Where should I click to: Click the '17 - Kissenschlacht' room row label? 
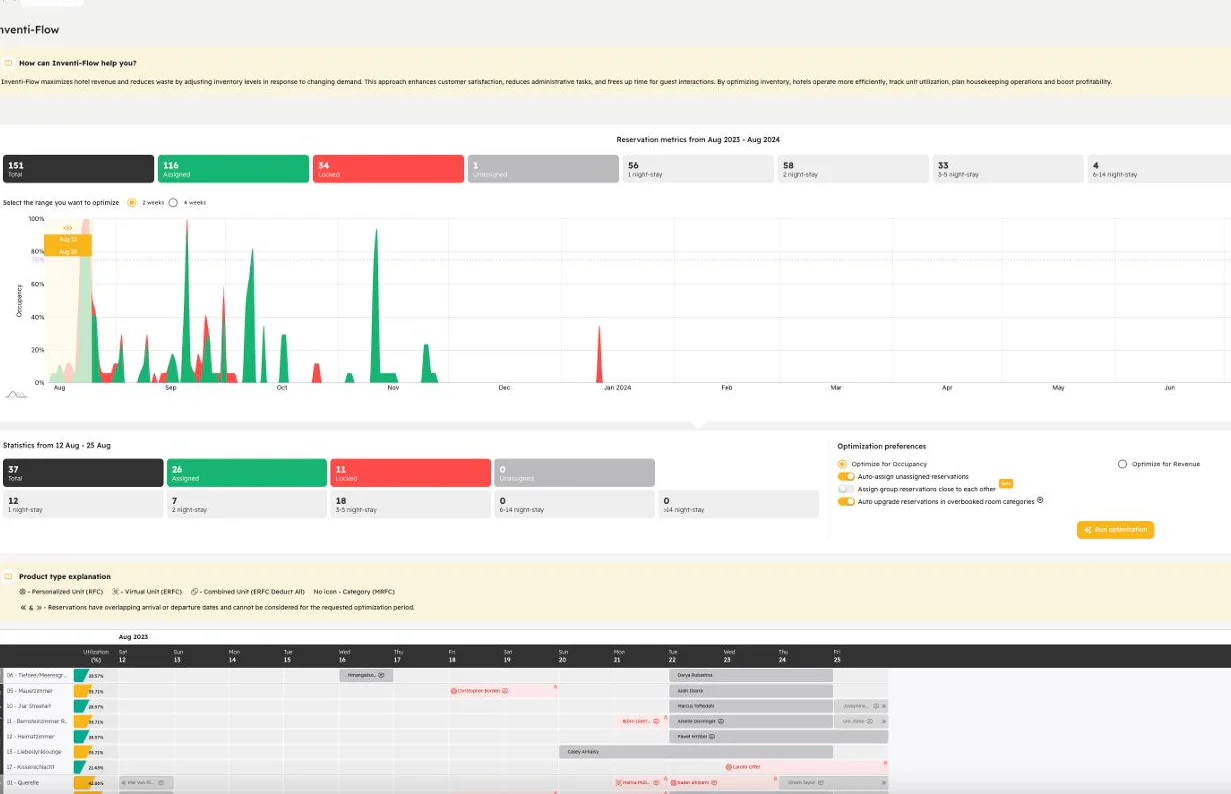[x=31, y=767]
